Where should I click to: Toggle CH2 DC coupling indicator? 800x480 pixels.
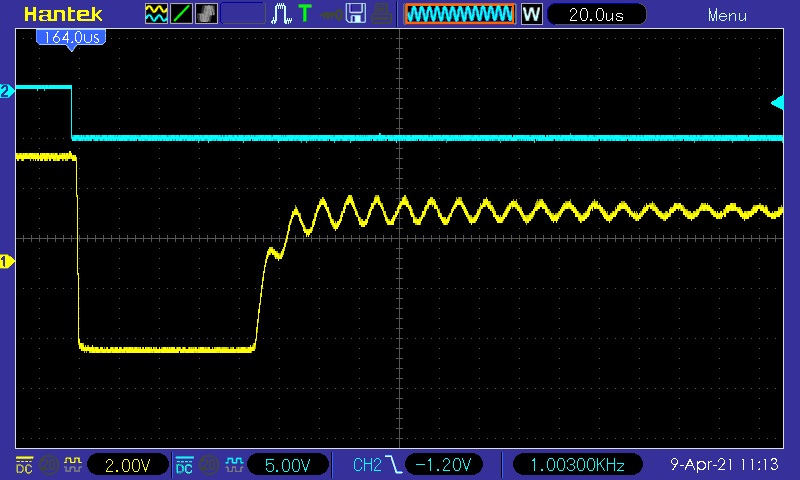pos(184,465)
